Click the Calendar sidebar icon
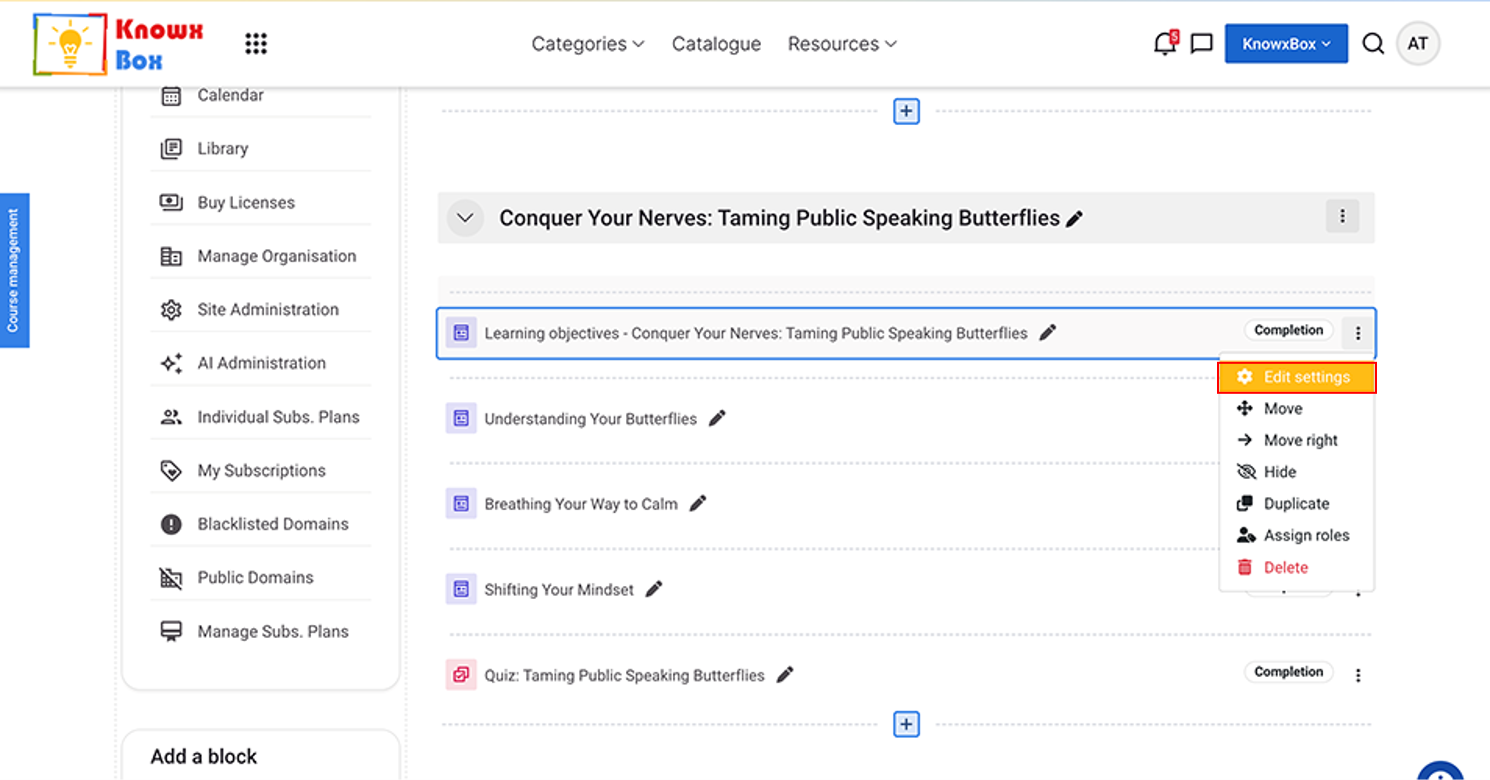The width and height of the screenshot is (1490, 780). 171,95
